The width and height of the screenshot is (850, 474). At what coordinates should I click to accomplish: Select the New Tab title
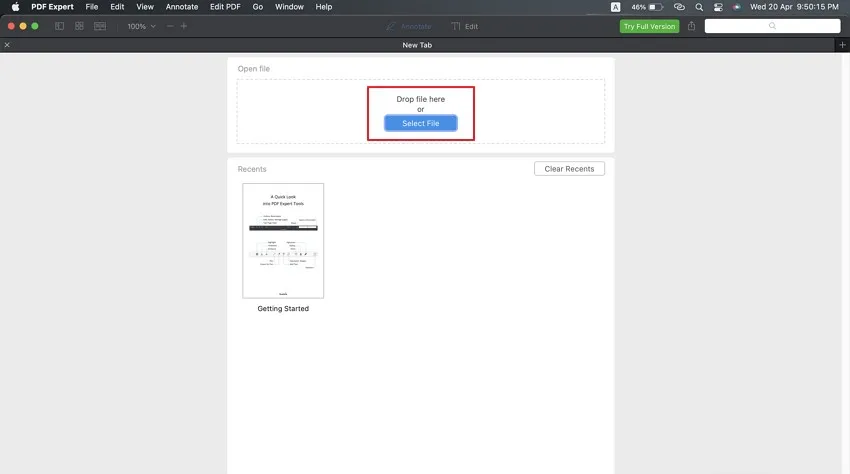(x=417, y=45)
